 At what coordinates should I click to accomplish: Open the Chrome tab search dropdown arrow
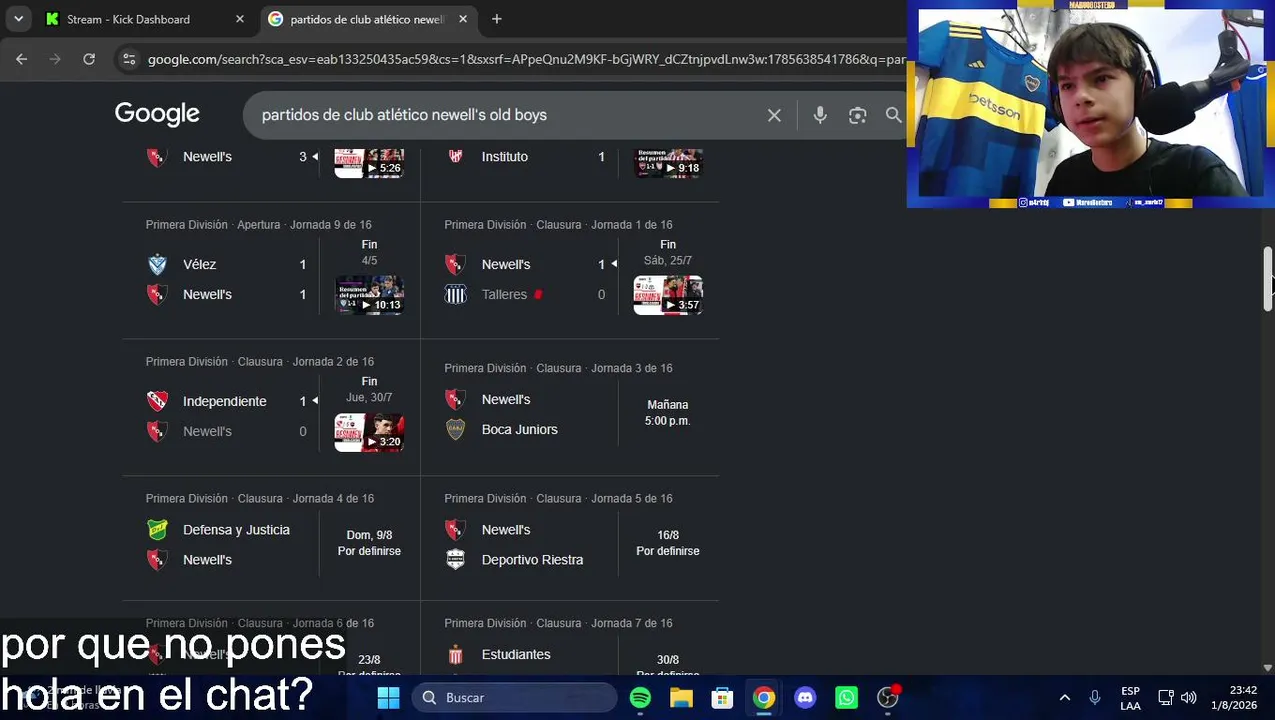pos(18,19)
